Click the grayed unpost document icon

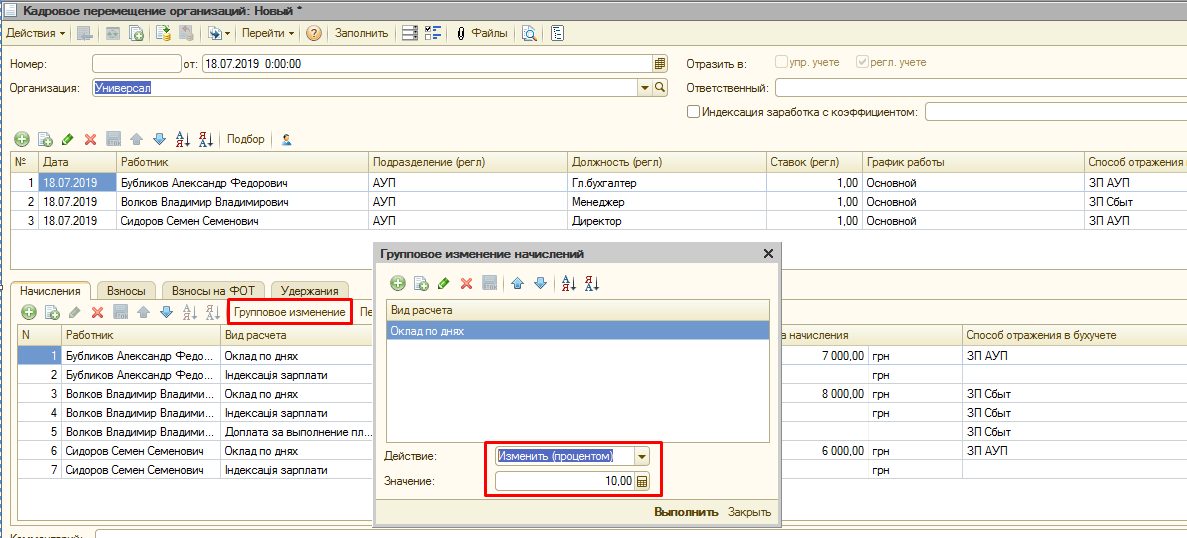[x=185, y=33]
